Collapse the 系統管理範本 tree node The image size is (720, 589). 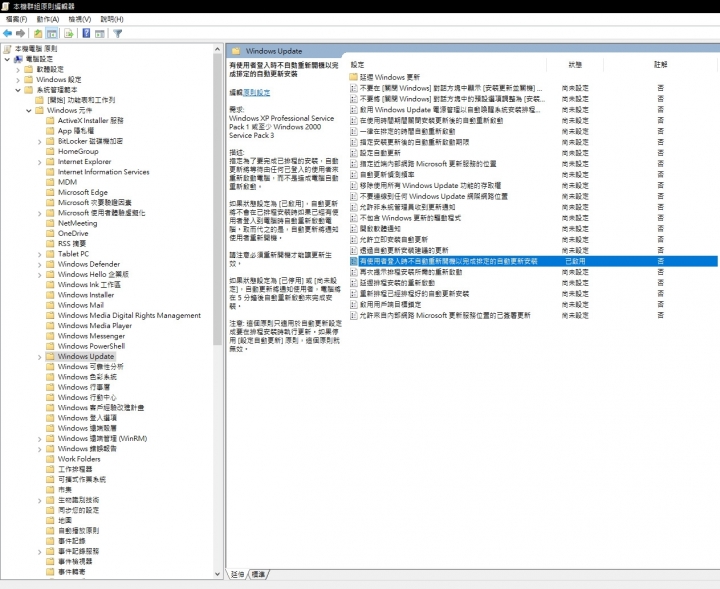[x=18, y=90]
